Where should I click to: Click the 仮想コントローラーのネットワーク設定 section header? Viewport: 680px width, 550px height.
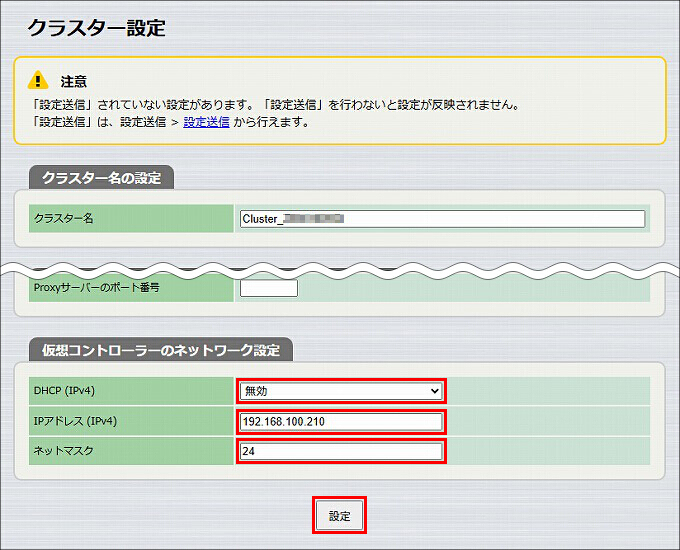(x=161, y=350)
